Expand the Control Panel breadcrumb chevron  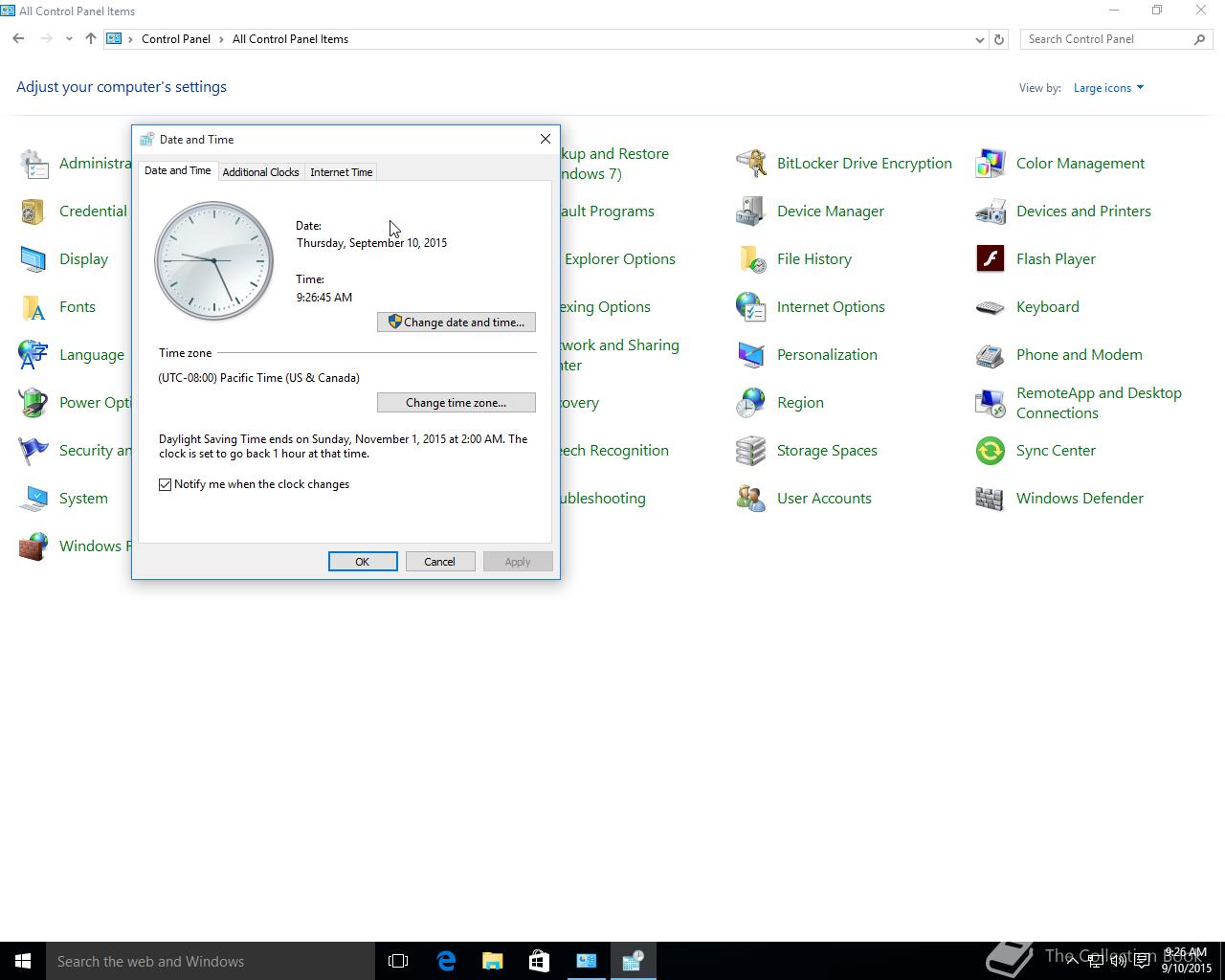(221, 39)
